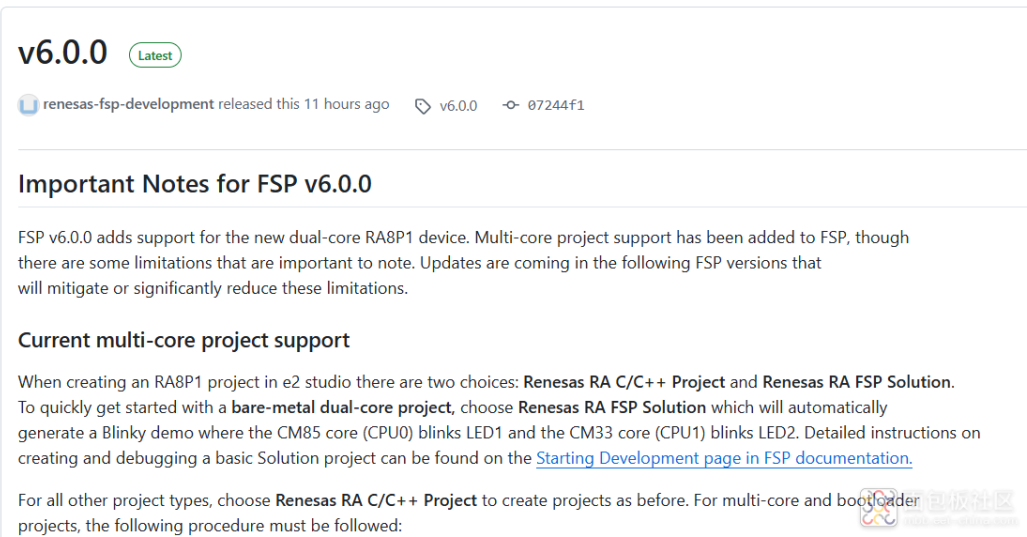Open the renesas-fsp-development author profile link
Image resolution: width=1027 pixels, height=537 pixels.
(128, 104)
